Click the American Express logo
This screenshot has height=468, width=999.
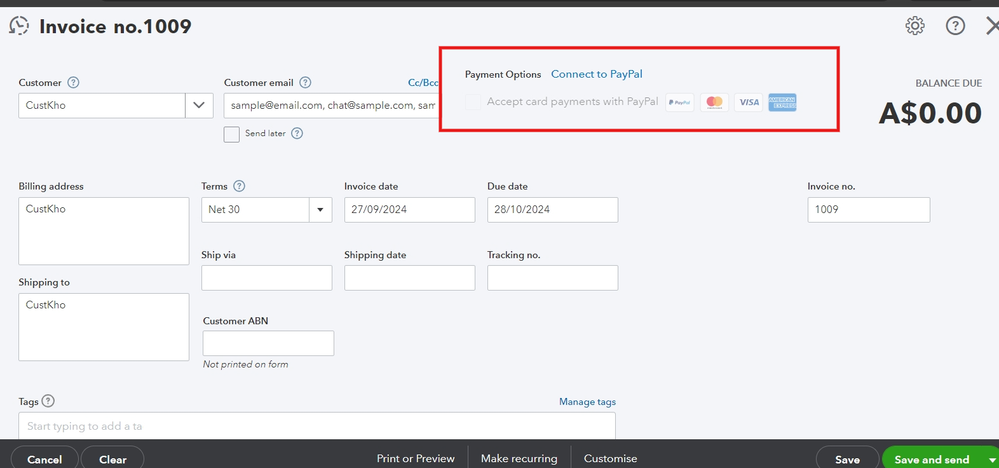tap(782, 103)
